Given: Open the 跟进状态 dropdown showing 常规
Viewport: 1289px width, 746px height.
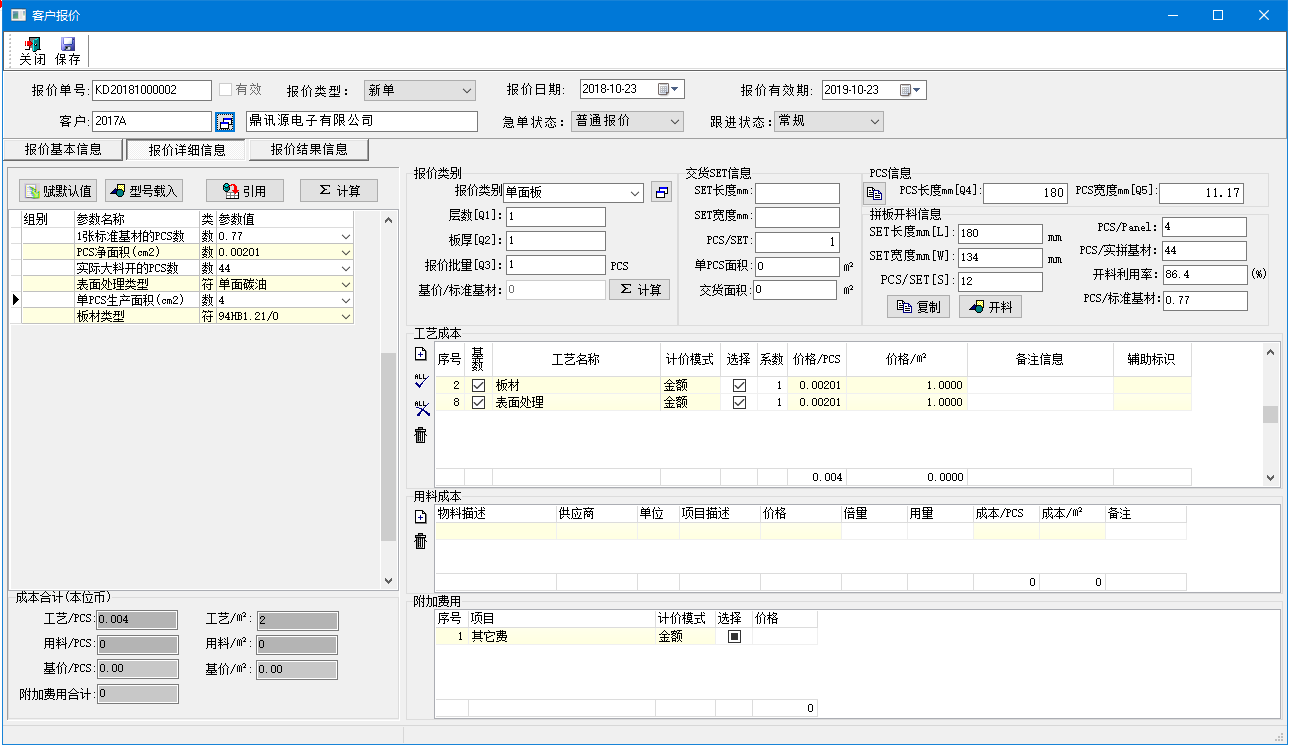Looking at the screenshot, I should click(829, 121).
